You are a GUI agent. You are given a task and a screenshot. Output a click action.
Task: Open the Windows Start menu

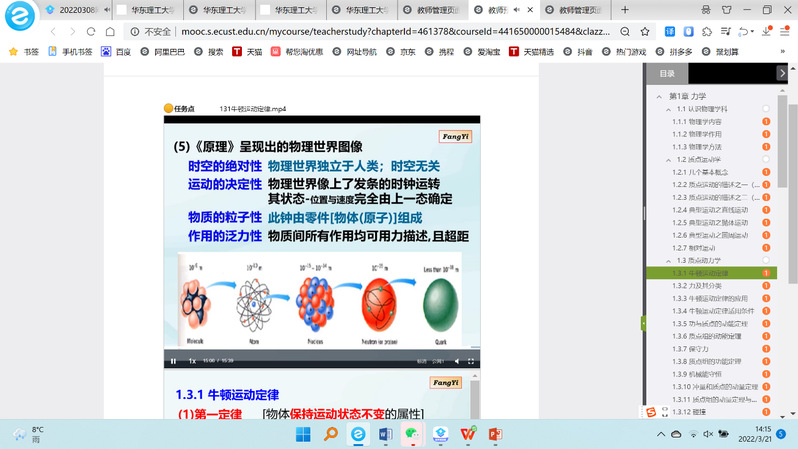pyautogui.click(x=303, y=434)
